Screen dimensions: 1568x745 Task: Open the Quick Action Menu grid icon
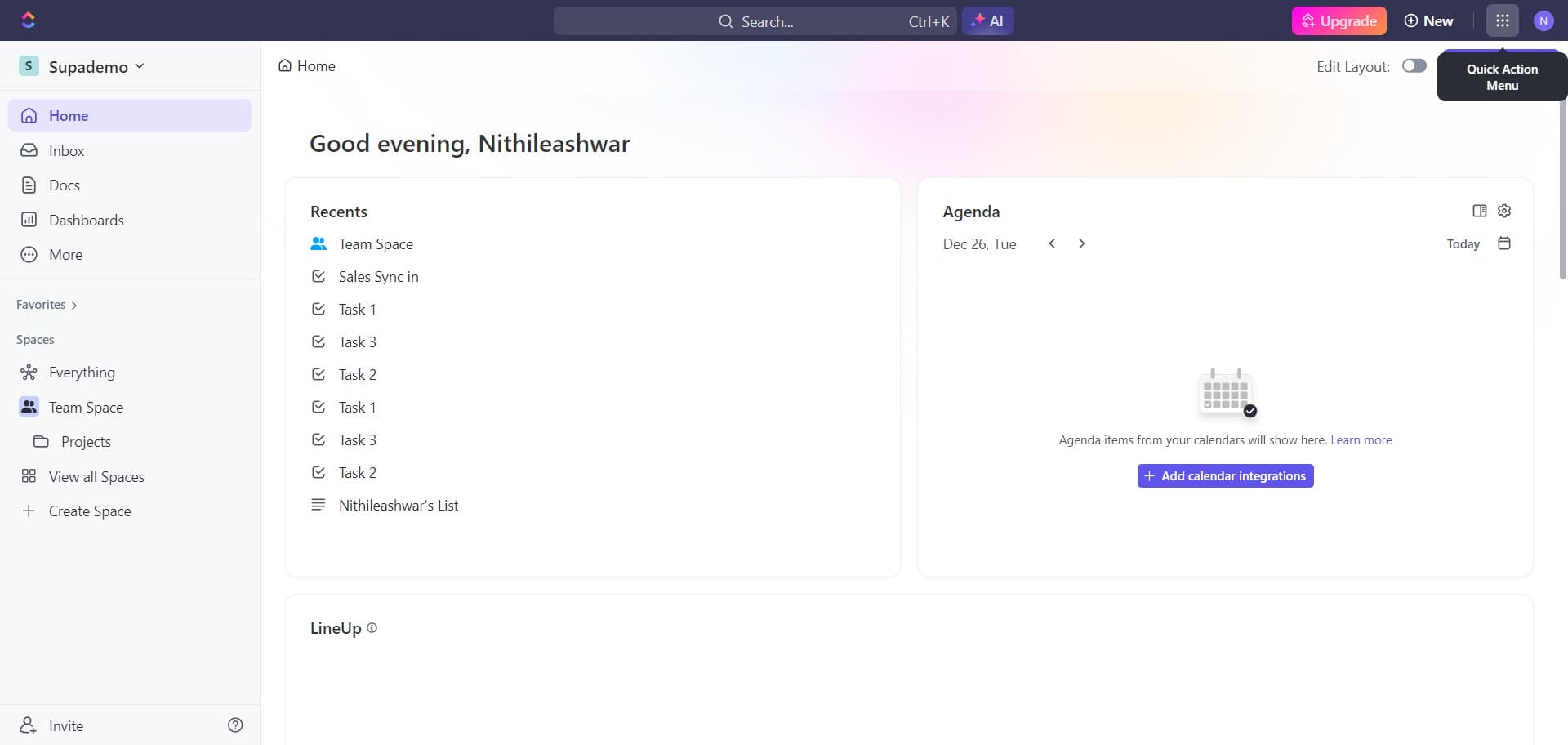coord(1501,20)
